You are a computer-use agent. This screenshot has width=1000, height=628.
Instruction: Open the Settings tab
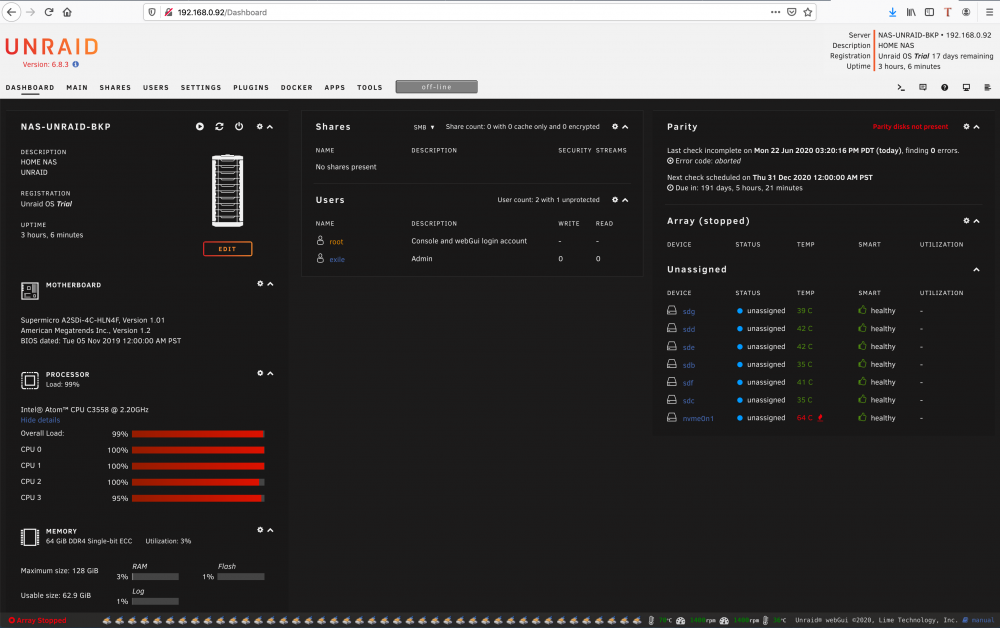(x=201, y=87)
